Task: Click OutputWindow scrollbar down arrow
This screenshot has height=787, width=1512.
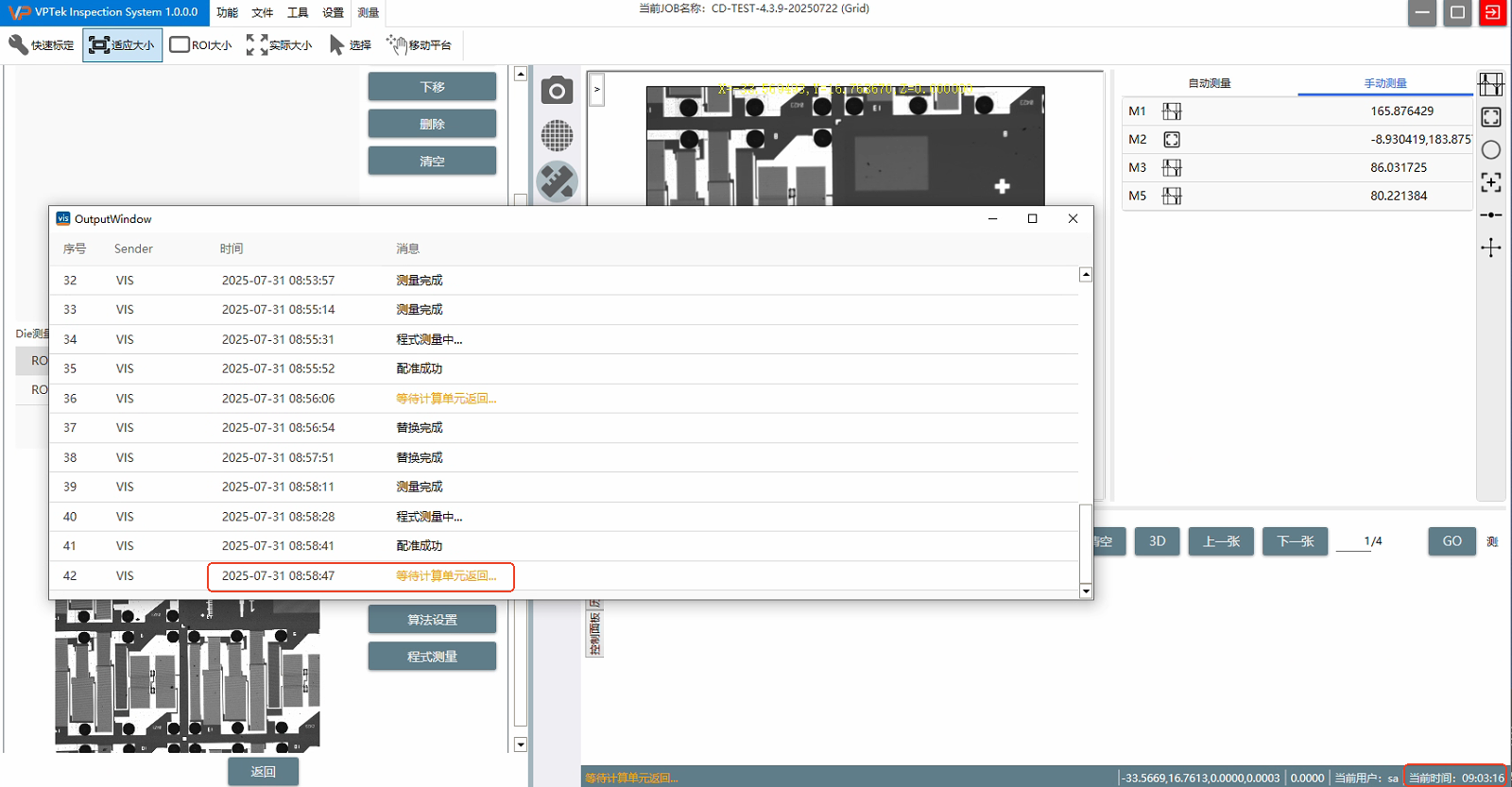Action: click(1086, 591)
